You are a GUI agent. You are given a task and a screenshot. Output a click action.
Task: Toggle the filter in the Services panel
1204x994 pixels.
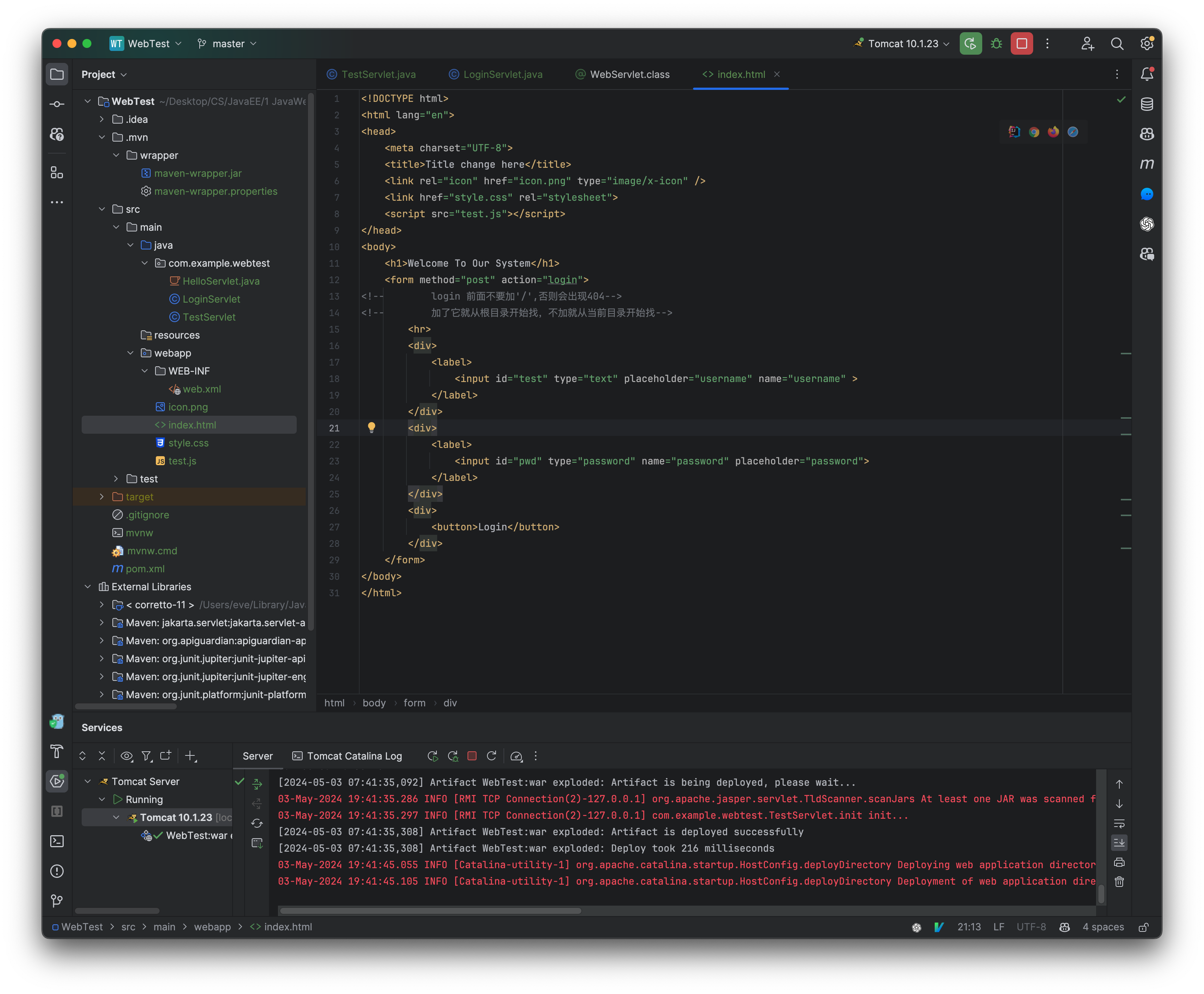146,756
